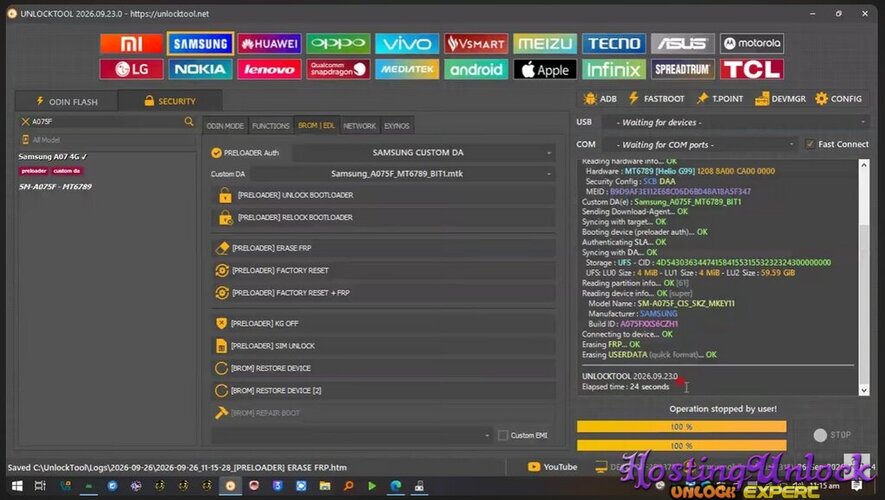This screenshot has height=500, width=885.
Task: Open the ODIN MODE tab
Action: coord(225,126)
